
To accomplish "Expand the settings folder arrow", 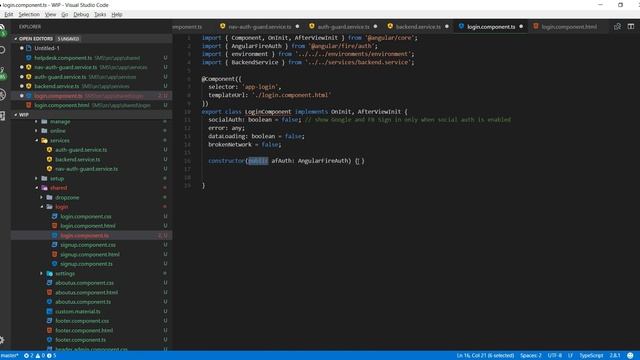I will [x=41, y=273].
